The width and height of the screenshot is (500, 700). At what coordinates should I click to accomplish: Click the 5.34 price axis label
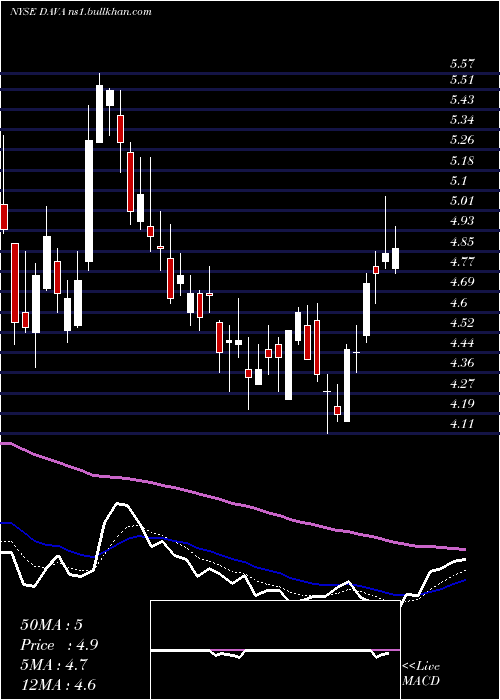(462, 120)
